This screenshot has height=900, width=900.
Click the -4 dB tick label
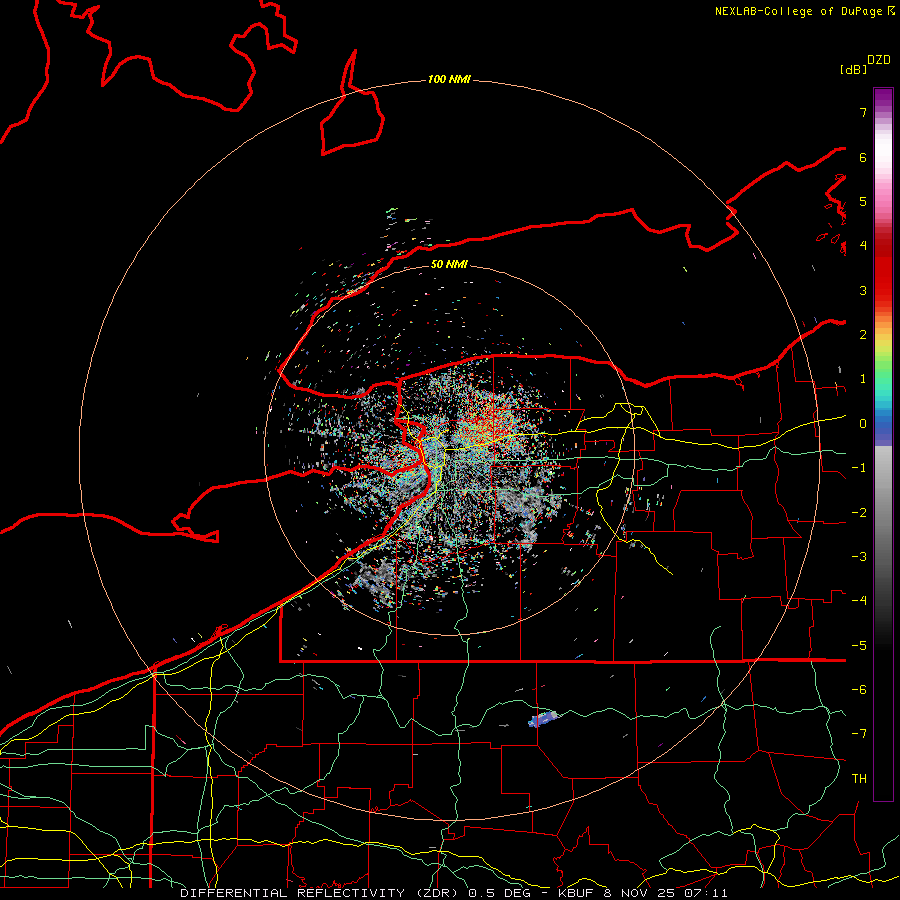(859, 600)
